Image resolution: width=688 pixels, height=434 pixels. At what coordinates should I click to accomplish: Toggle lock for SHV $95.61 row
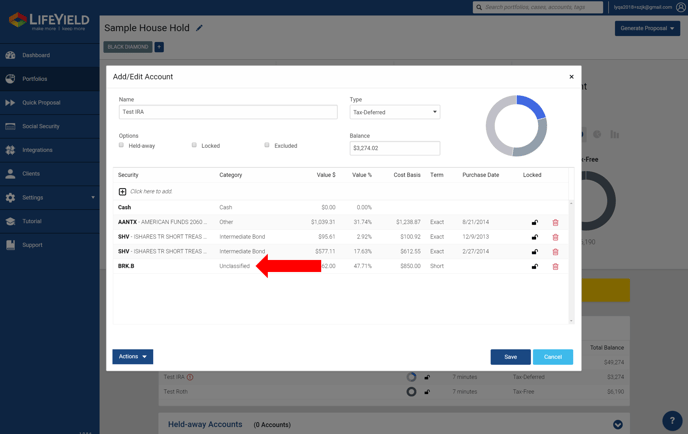[x=534, y=237]
